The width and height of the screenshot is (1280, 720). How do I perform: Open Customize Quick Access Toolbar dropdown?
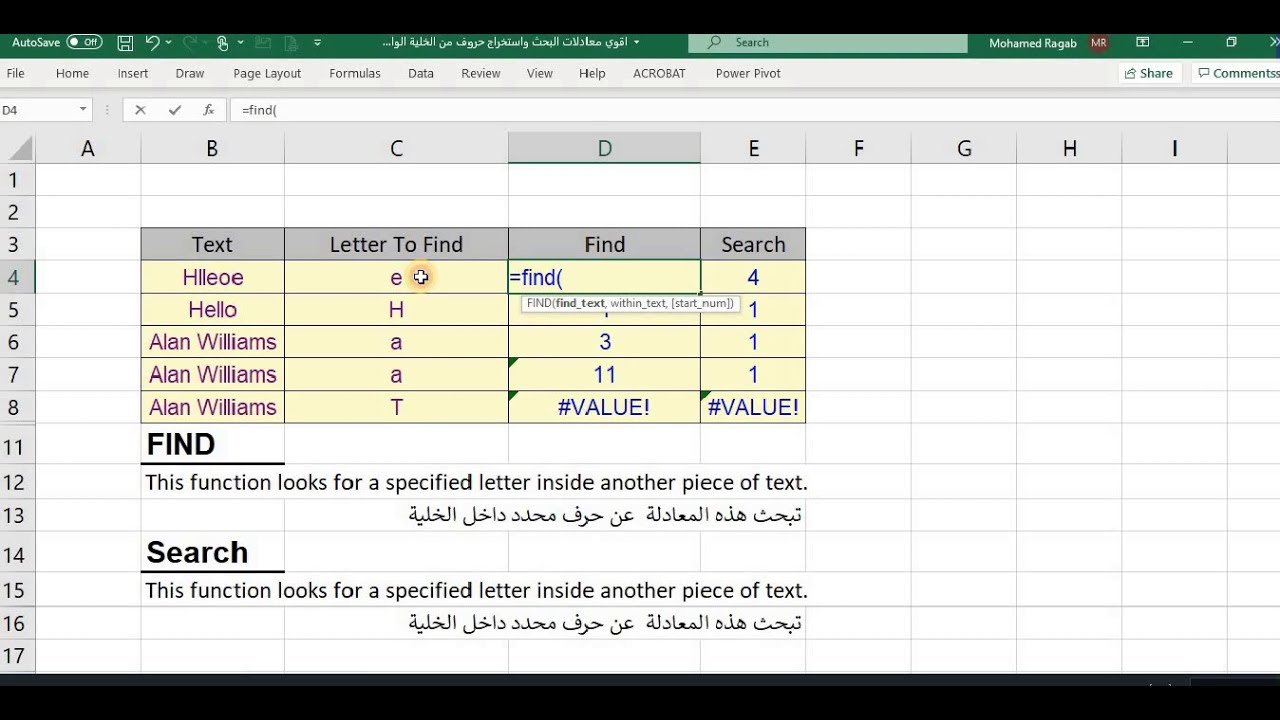[x=317, y=43]
